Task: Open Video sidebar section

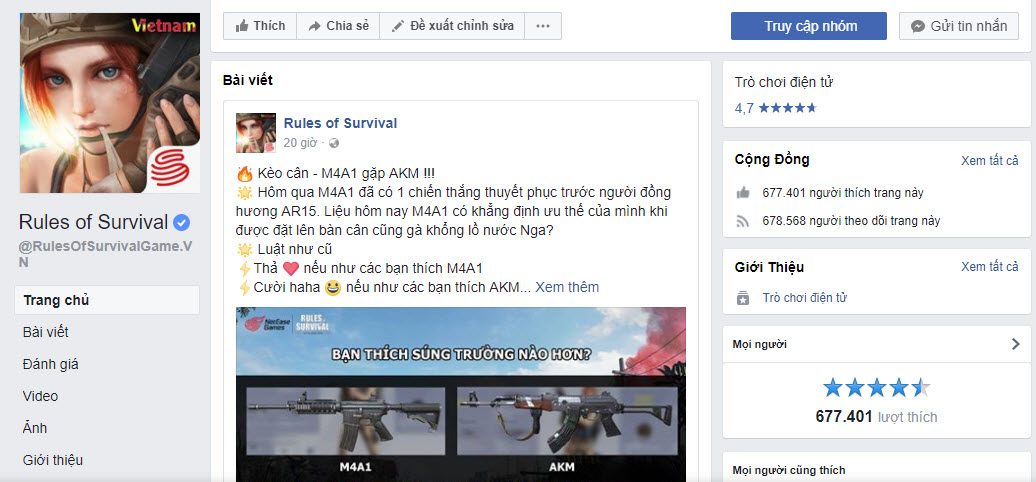Action: [x=40, y=396]
